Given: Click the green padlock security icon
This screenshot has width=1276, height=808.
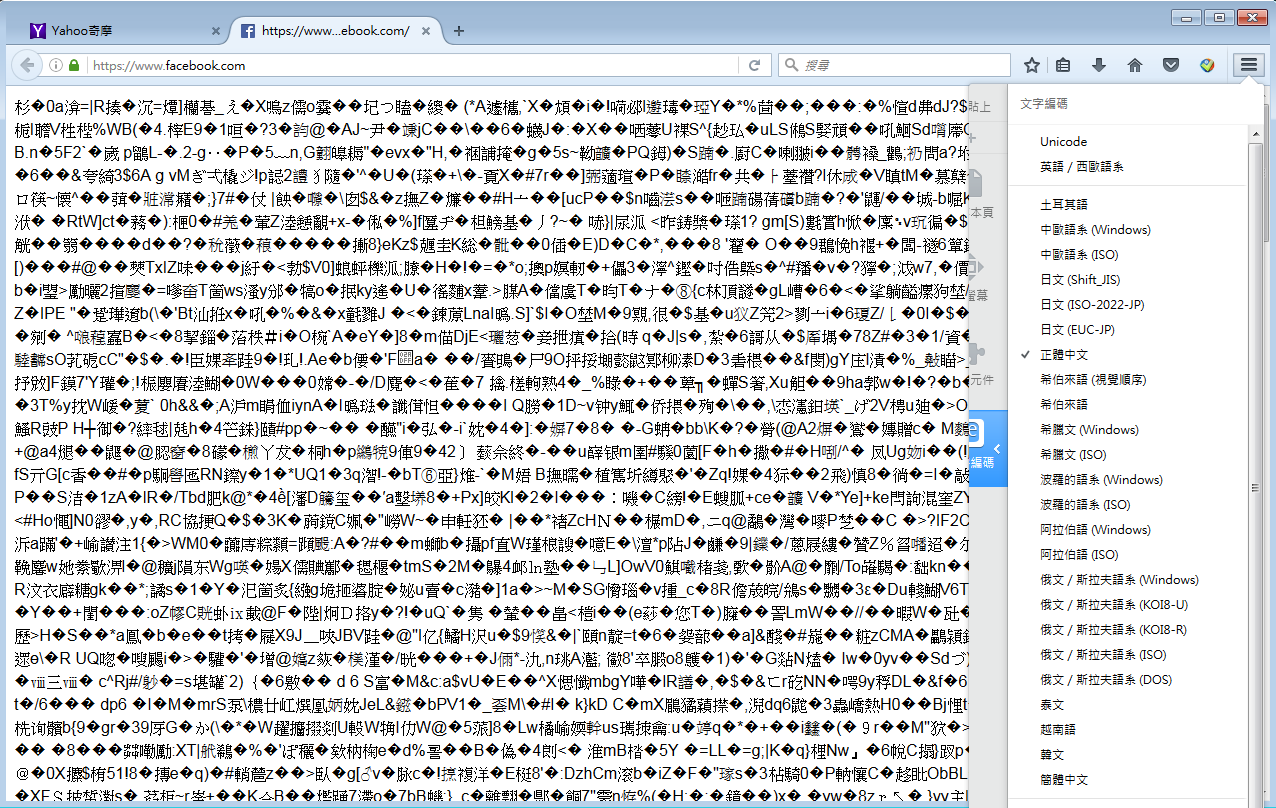Looking at the screenshot, I should tap(74, 66).
